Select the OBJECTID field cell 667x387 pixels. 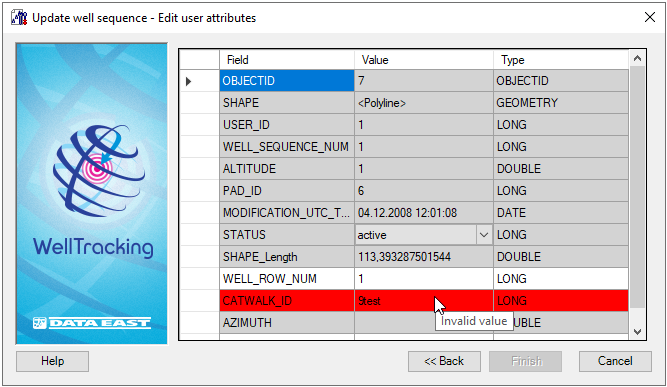287,81
